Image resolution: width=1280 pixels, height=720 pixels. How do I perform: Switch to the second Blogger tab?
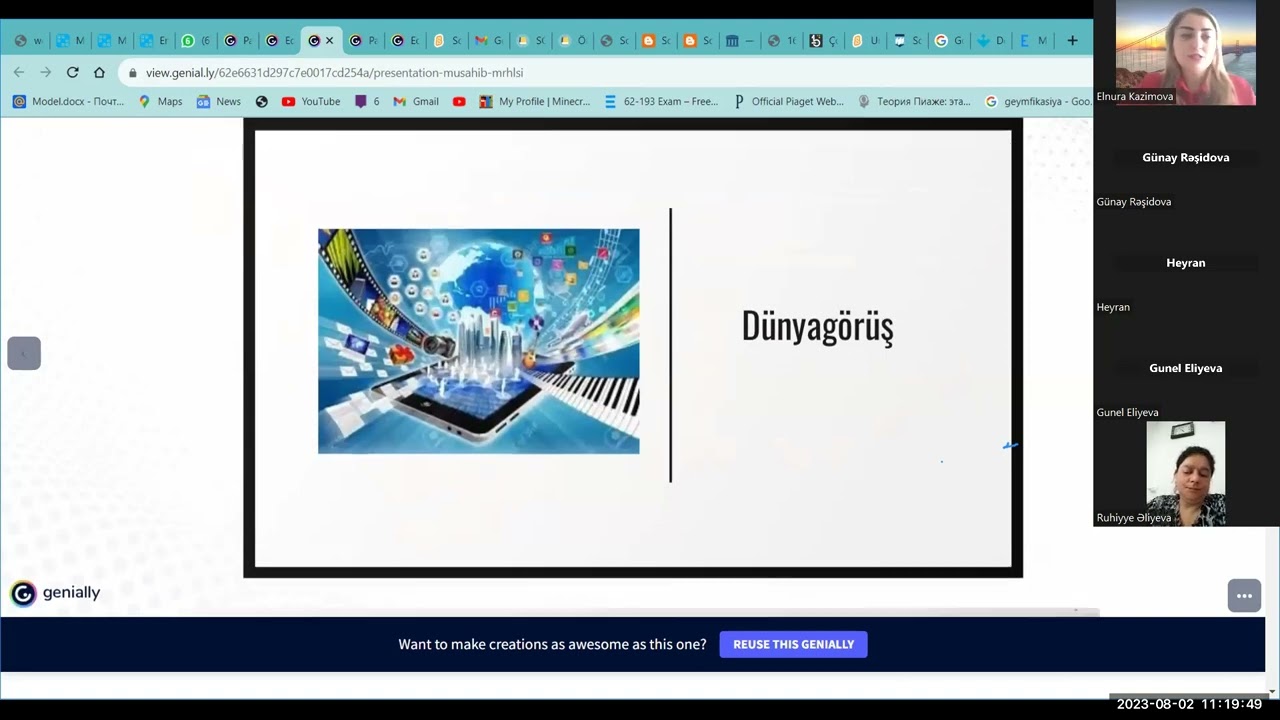[698, 41]
